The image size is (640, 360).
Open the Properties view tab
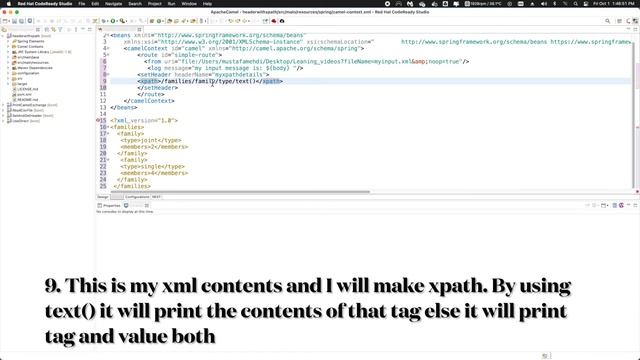[x=109, y=206]
